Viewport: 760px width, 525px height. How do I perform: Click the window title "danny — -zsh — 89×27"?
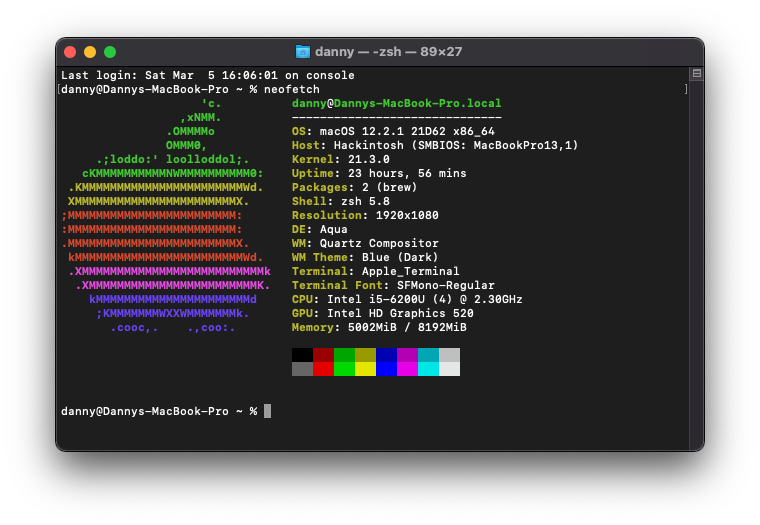click(x=388, y=51)
